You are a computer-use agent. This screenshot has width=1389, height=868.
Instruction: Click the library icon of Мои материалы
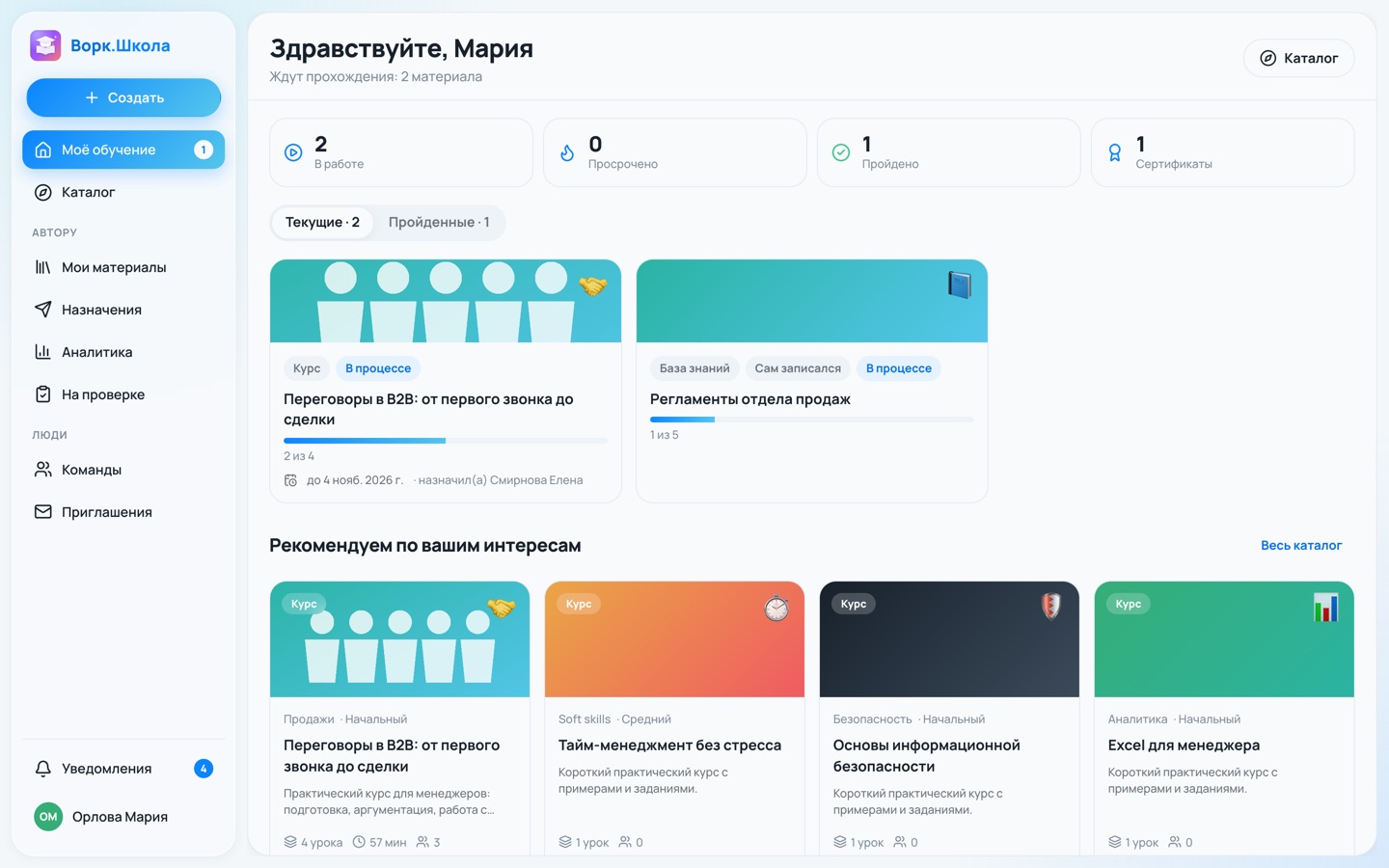pyautogui.click(x=42, y=267)
